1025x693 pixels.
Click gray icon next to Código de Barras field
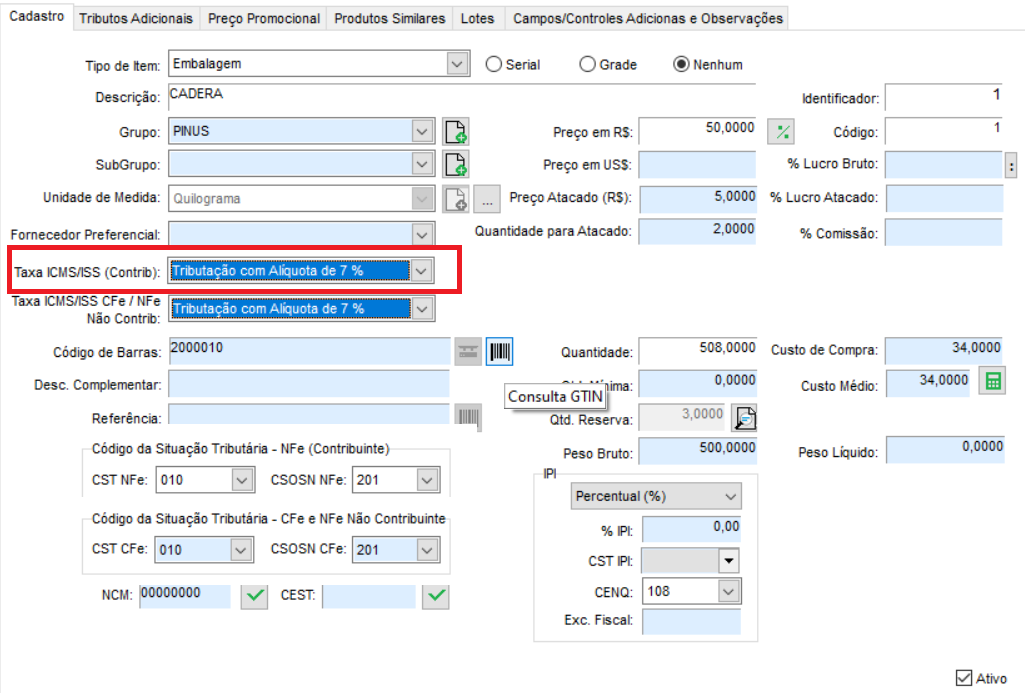468,352
